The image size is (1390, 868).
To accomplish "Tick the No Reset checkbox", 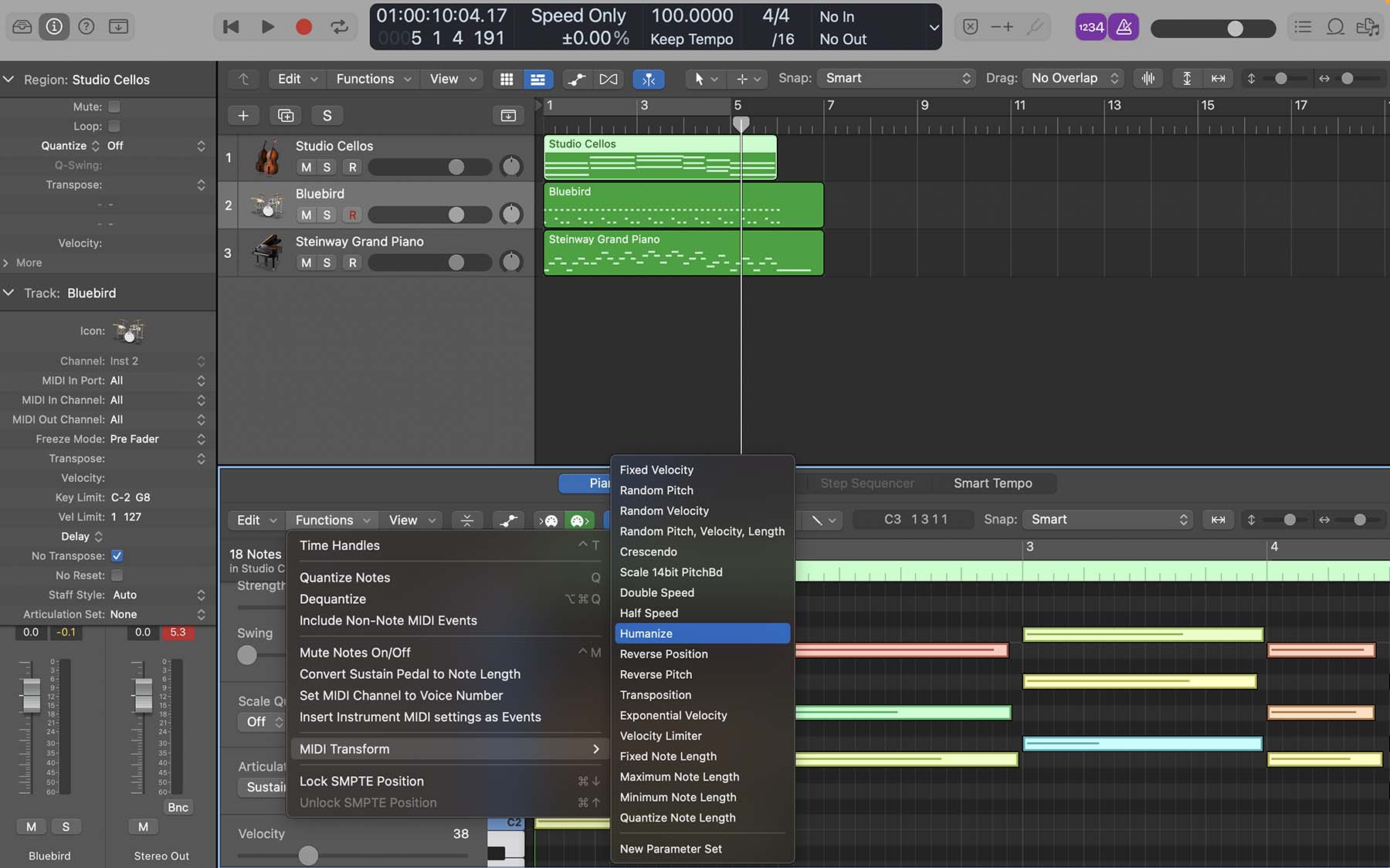I will click(117, 575).
